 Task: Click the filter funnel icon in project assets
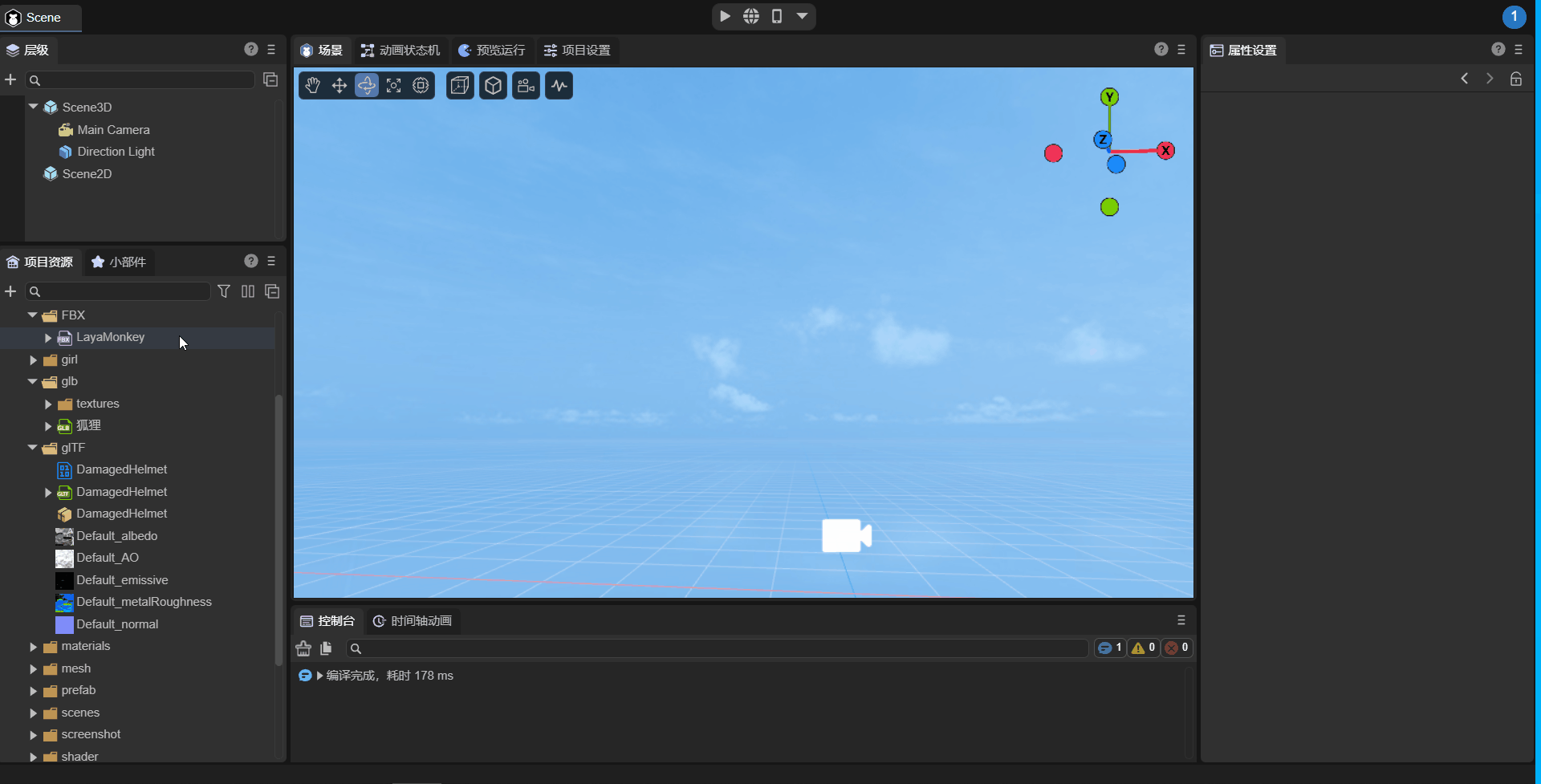224,291
